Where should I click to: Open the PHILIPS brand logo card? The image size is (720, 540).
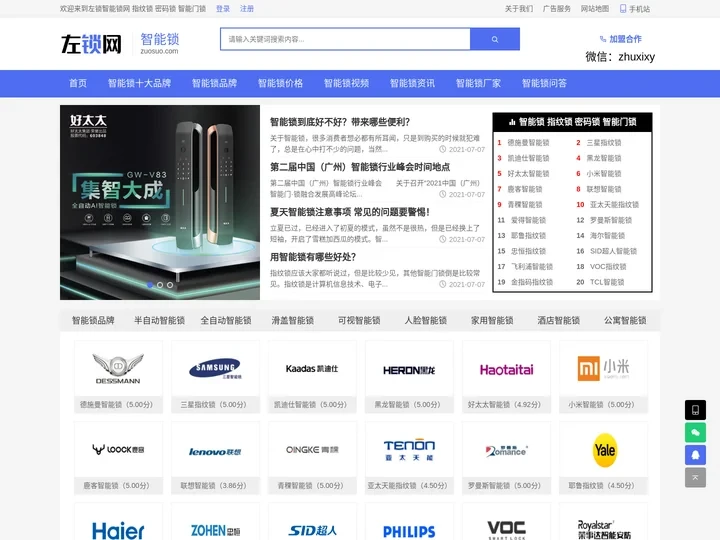tap(409, 522)
